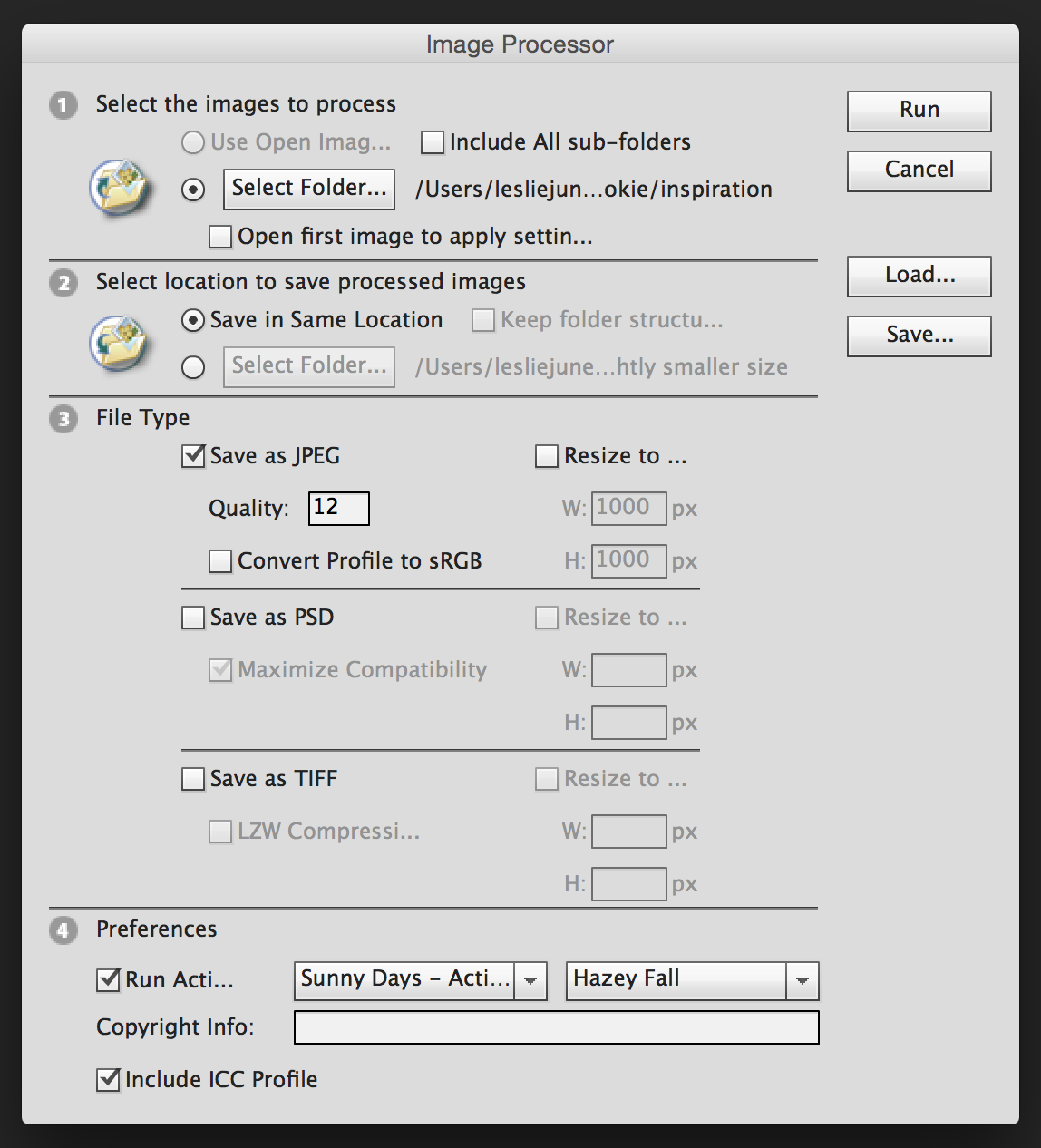Check Open first image to apply settings
This screenshot has width=1041, height=1148.
coord(220,236)
